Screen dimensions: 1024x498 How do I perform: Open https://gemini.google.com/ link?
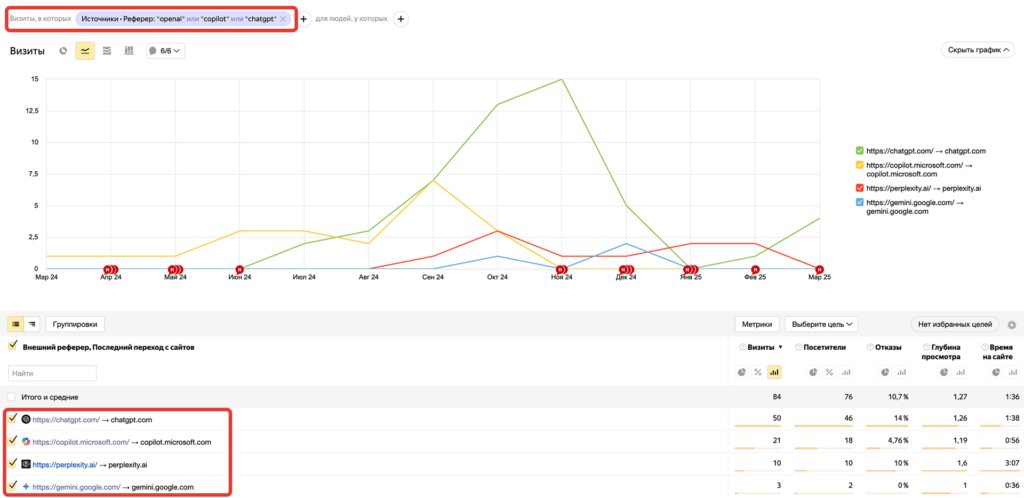(76, 487)
